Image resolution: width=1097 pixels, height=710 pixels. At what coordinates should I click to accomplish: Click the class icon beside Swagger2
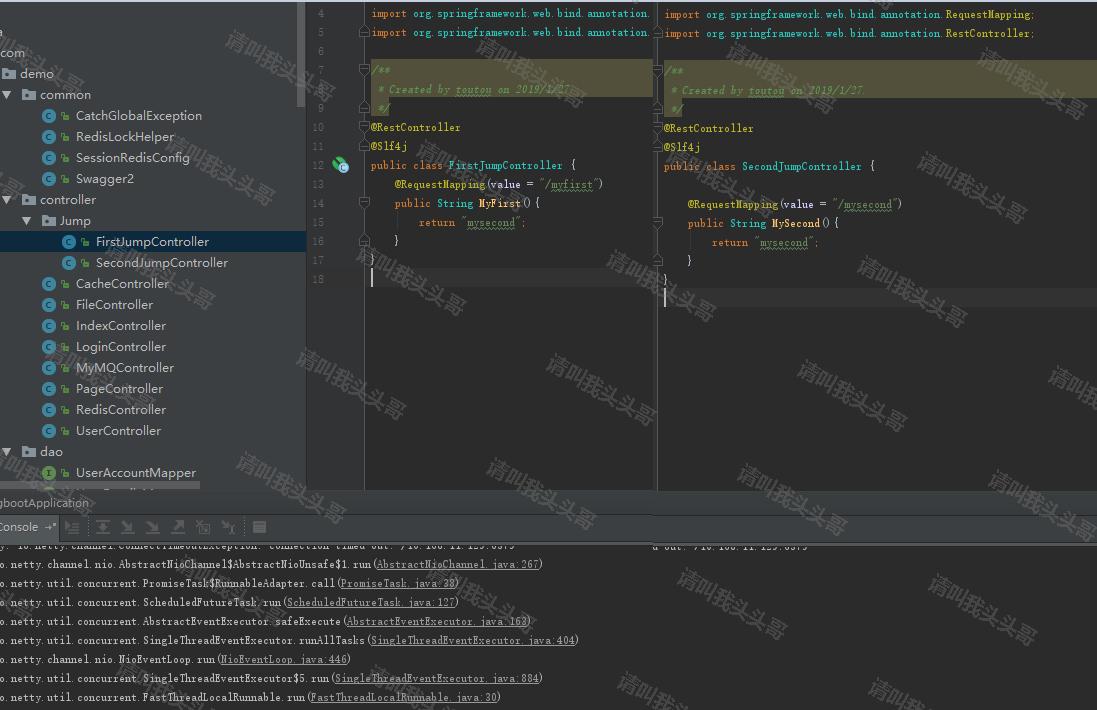(48, 179)
